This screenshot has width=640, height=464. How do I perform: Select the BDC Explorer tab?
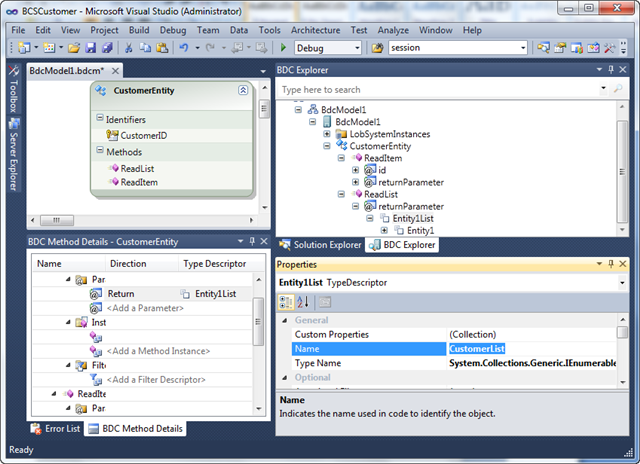click(402, 245)
